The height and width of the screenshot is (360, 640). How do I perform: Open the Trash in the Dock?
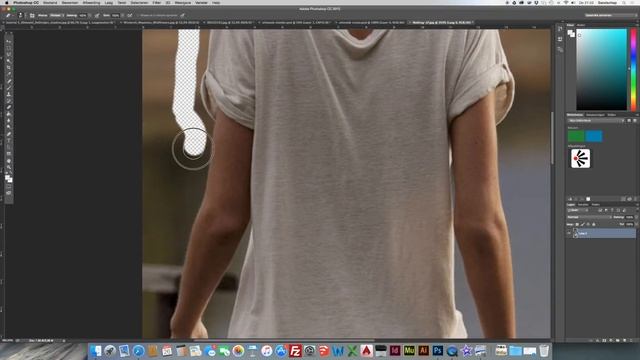pyautogui.click(x=544, y=351)
